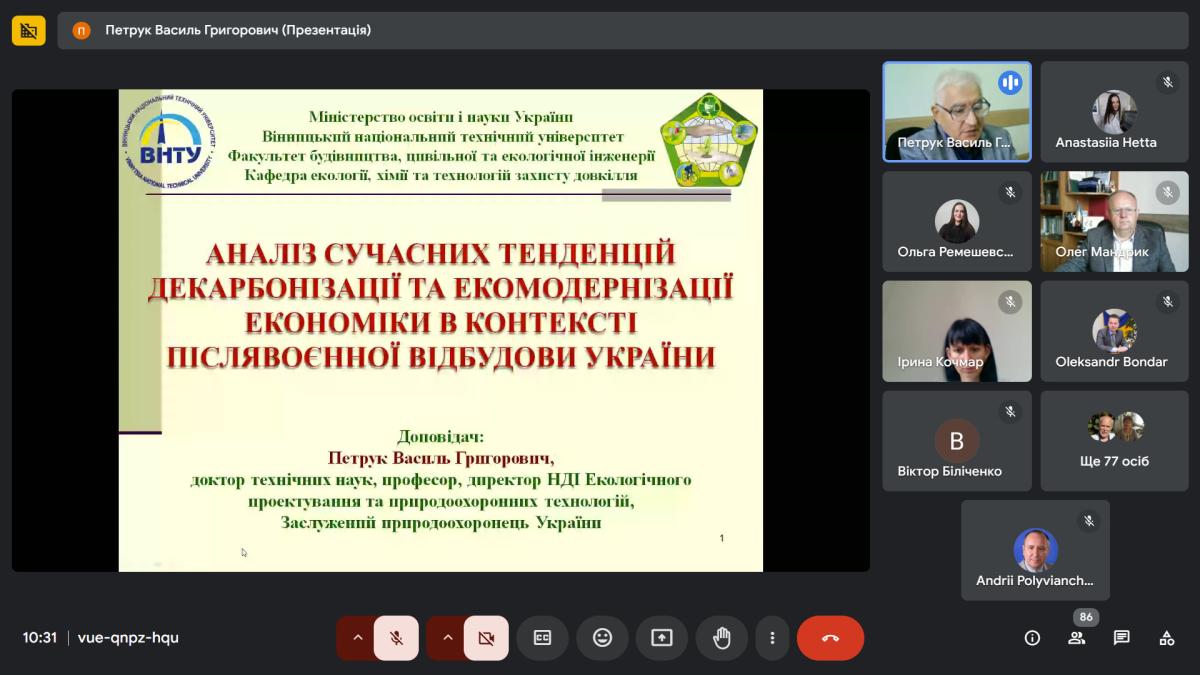
Task: Select Олег Мандрик's video tile
Action: coord(1115,222)
